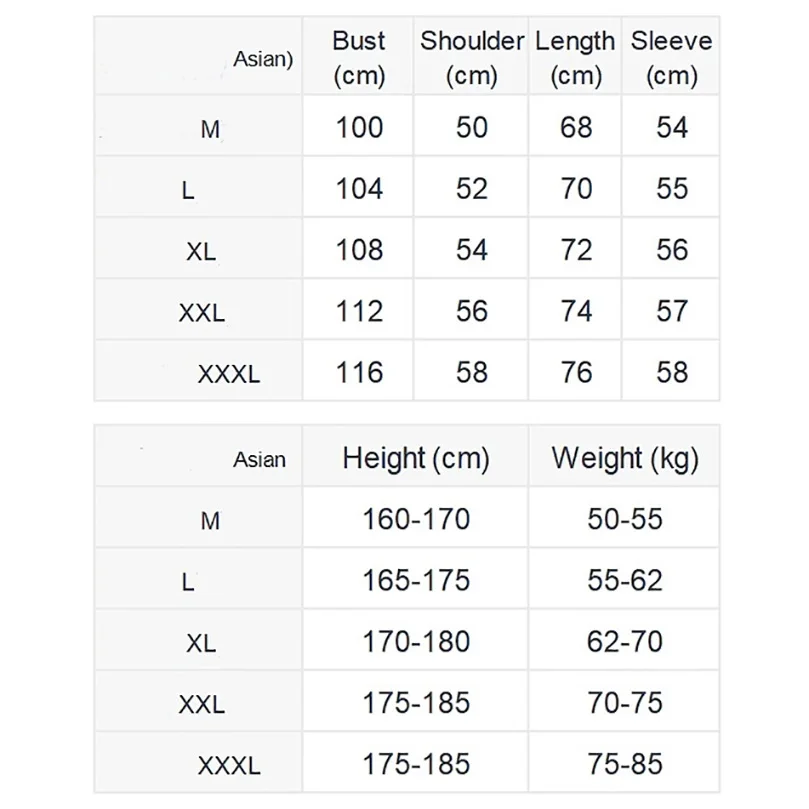Select the M row in the measurements table
Screen dimensions: 809x809
click(x=407, y=126)
